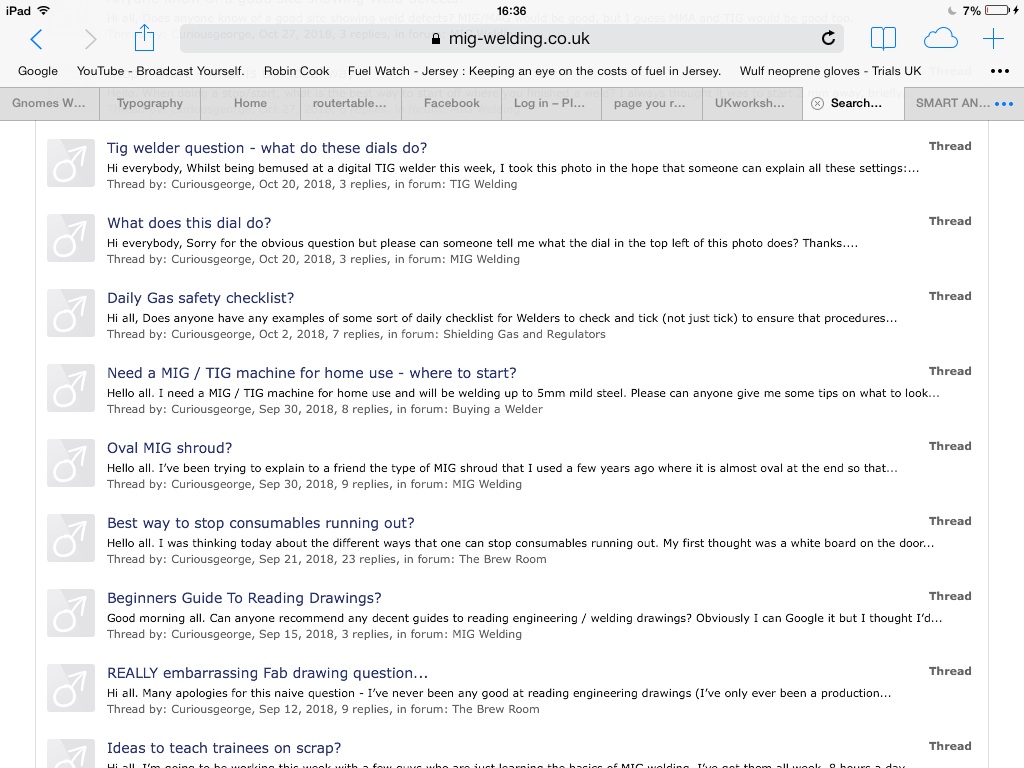This screenshot has height=768, width=1024.
Task: Tap Curiousgeorge in Tig welder thread byline
Action: (212, 185)
